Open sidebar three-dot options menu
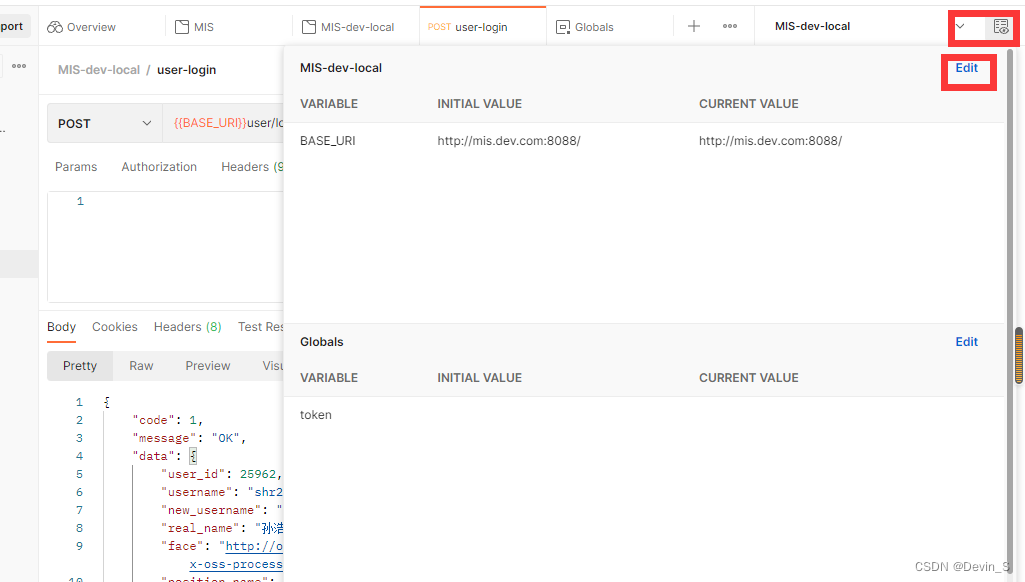Screen dimensions: 1025x582 19,66
